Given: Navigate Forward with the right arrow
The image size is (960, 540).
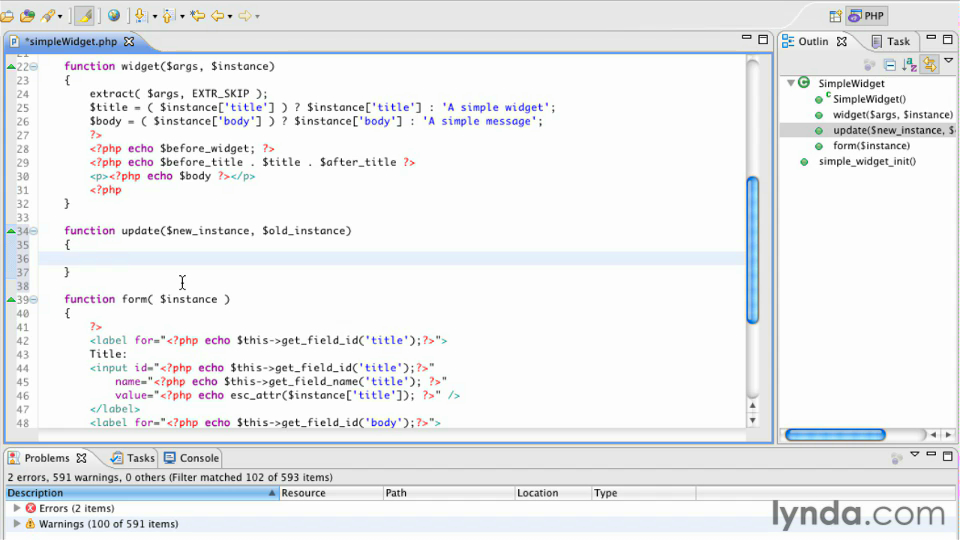Looking at the screenshot, I should click(245, 16).
